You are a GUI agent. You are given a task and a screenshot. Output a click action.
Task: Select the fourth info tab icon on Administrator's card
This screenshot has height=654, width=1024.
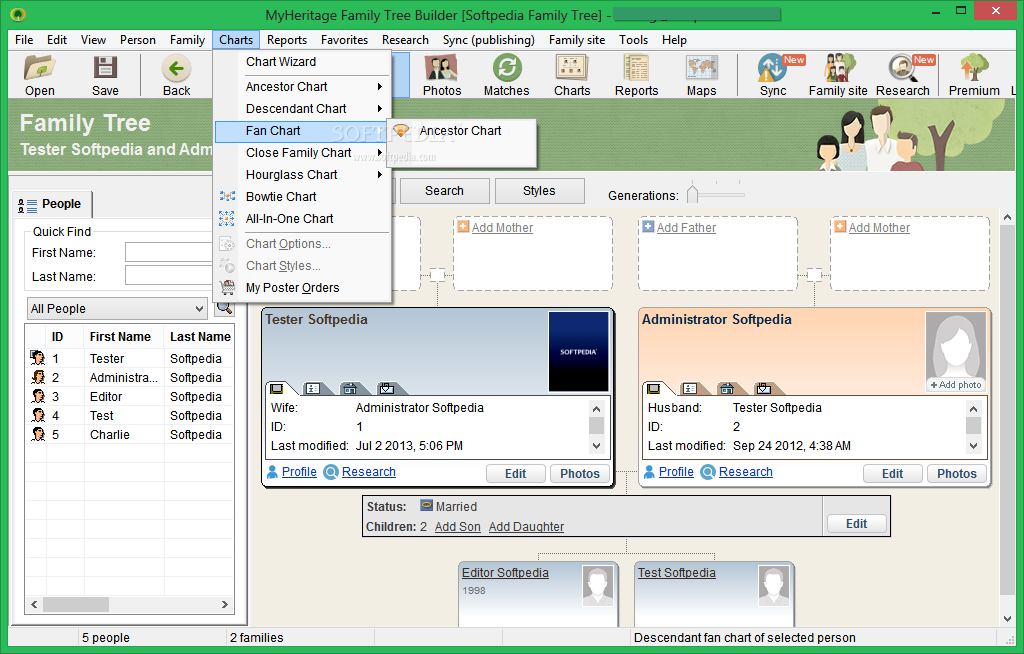click(x=763, y=389)
